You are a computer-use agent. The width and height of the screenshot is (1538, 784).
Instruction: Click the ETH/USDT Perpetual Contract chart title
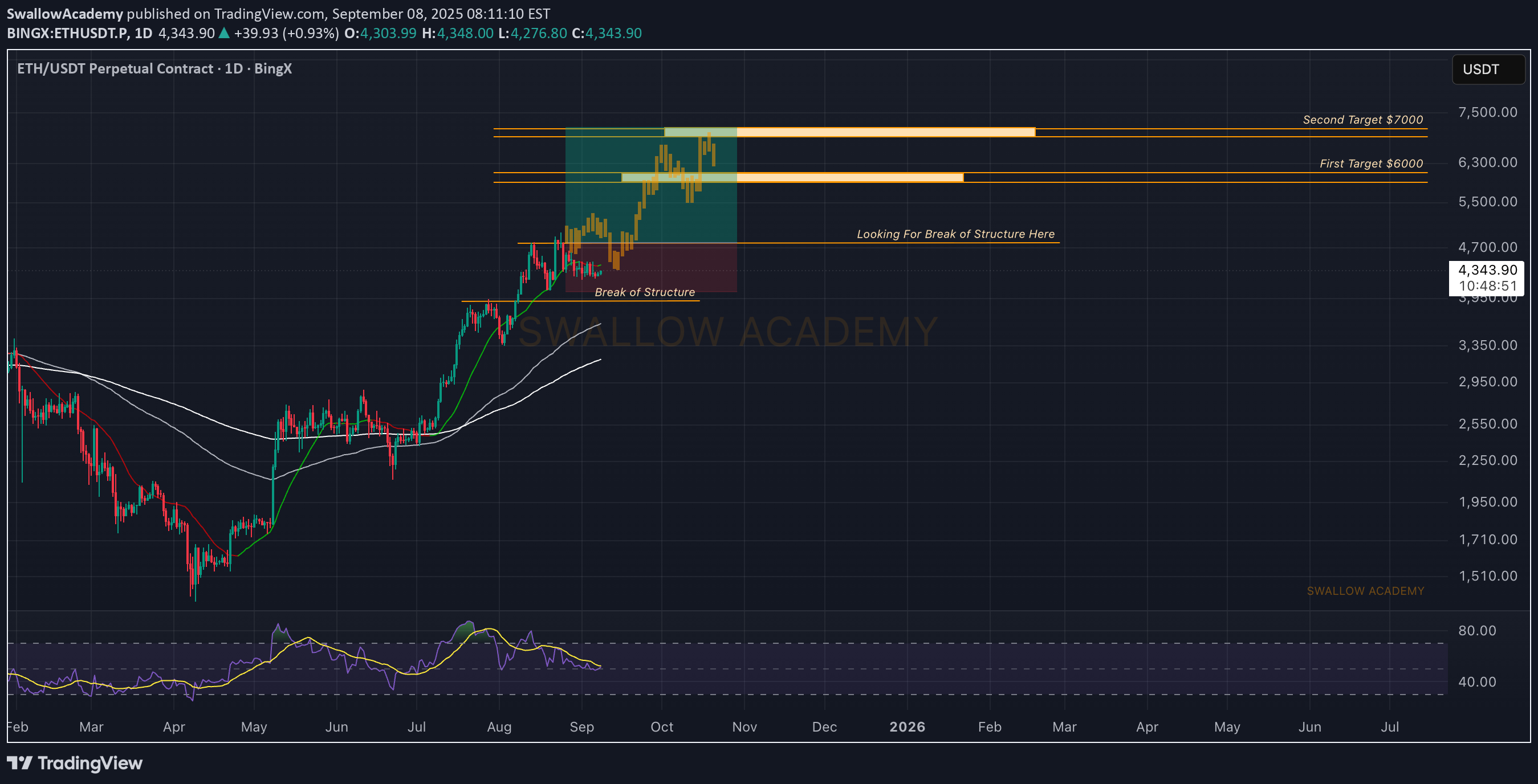[x=154, y=68]
